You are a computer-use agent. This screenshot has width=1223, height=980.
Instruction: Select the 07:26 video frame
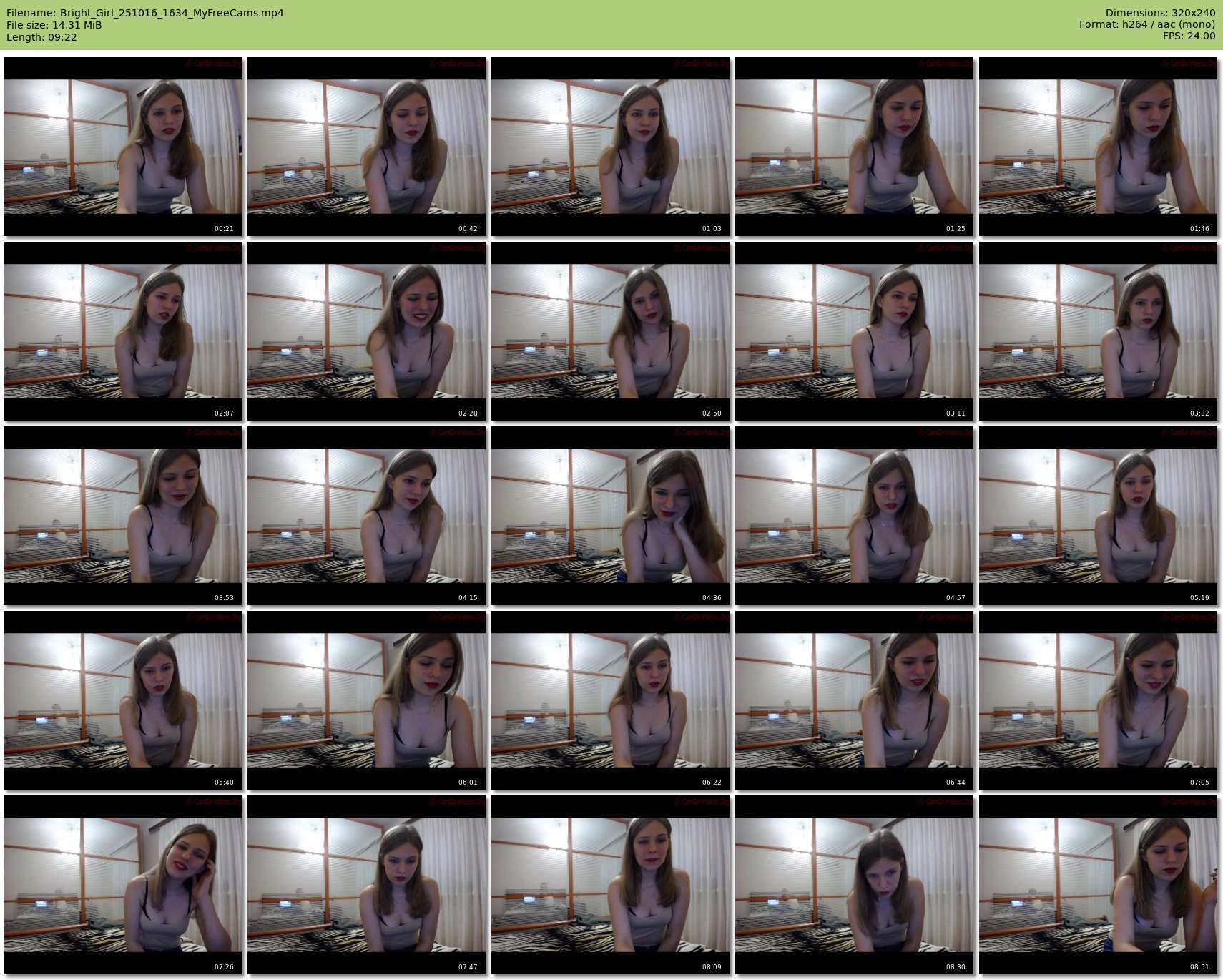[122, 885]
